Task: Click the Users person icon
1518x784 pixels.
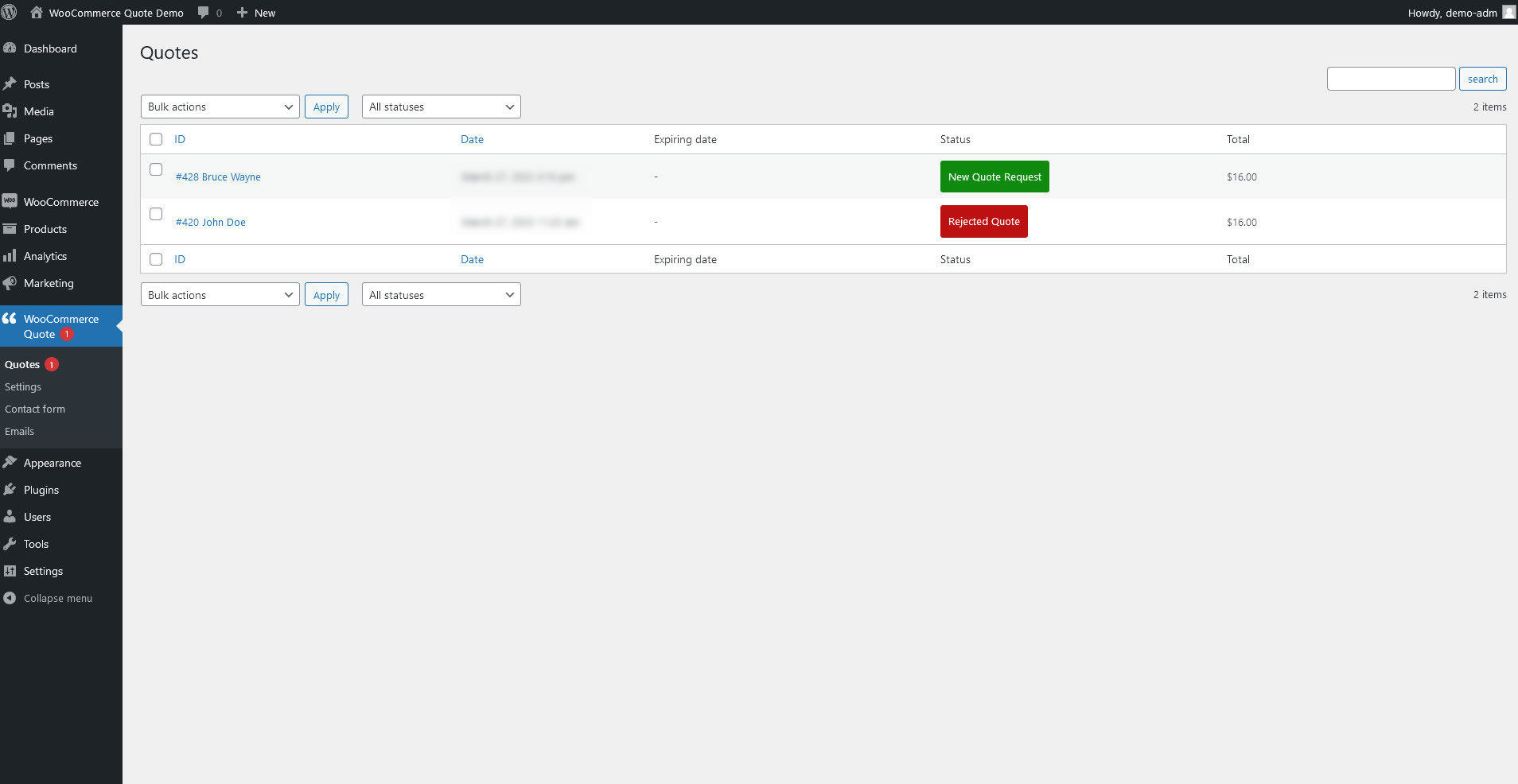Action: point(10,517)
